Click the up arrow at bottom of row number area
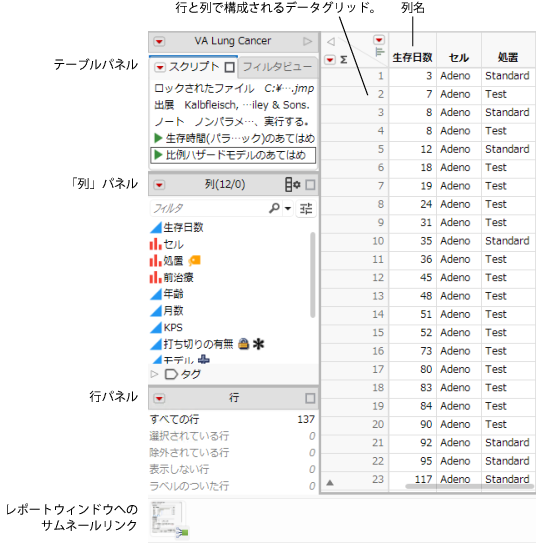This screenshot has height=544, width=539. (x=330, y=483)
